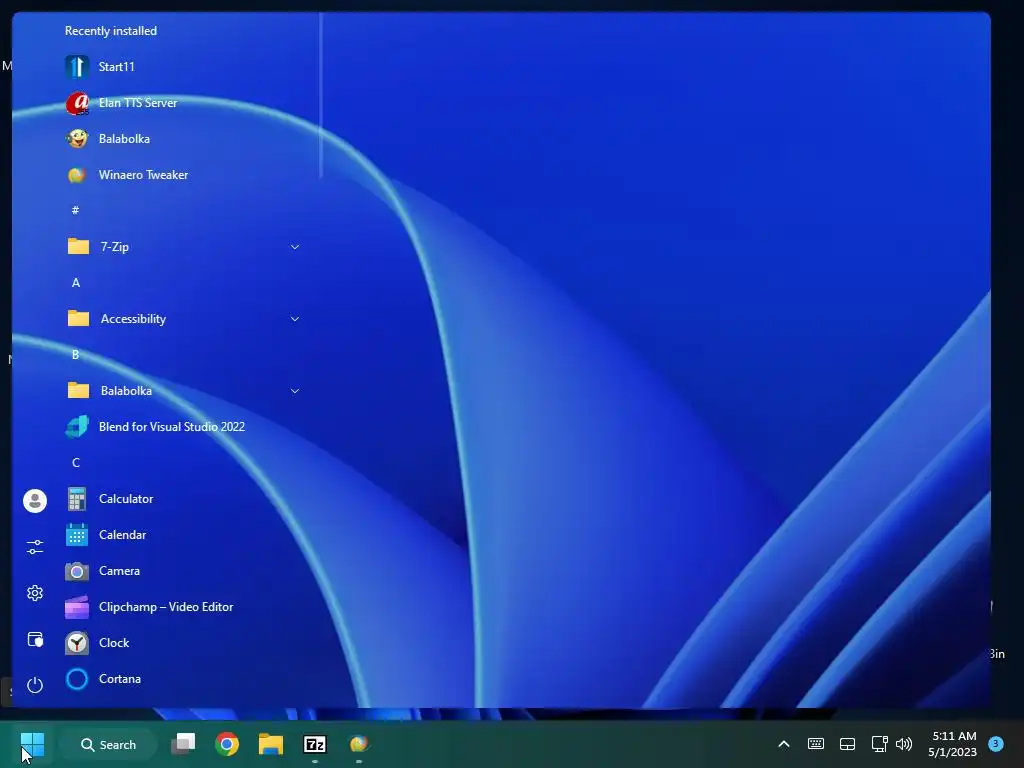The image size is (1024, 768).
Task: Open notifications badge showing 3
Action: tap(996, 744)
